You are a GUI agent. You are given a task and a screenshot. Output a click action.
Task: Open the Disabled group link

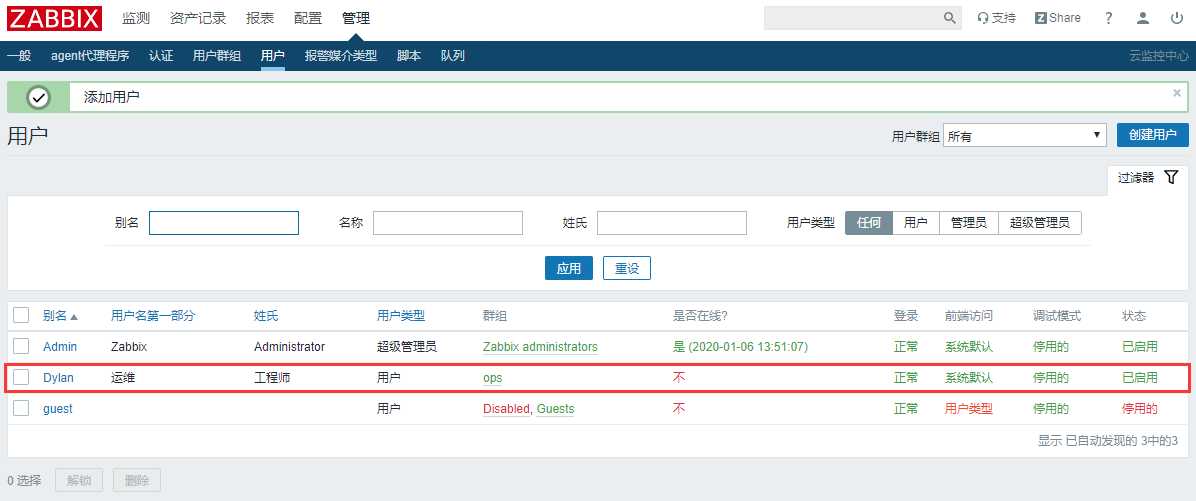(506, 409)
